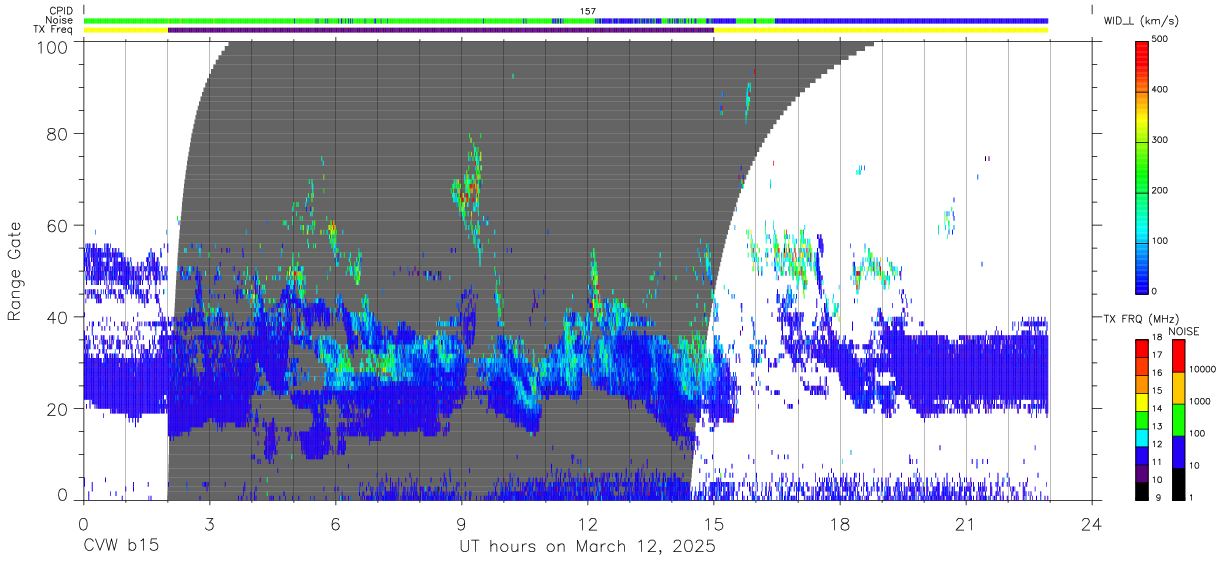This screenshot has width=1228, height=567.
Task: Click the 500 tick on width colorbar
Action: click(1161, 40)
